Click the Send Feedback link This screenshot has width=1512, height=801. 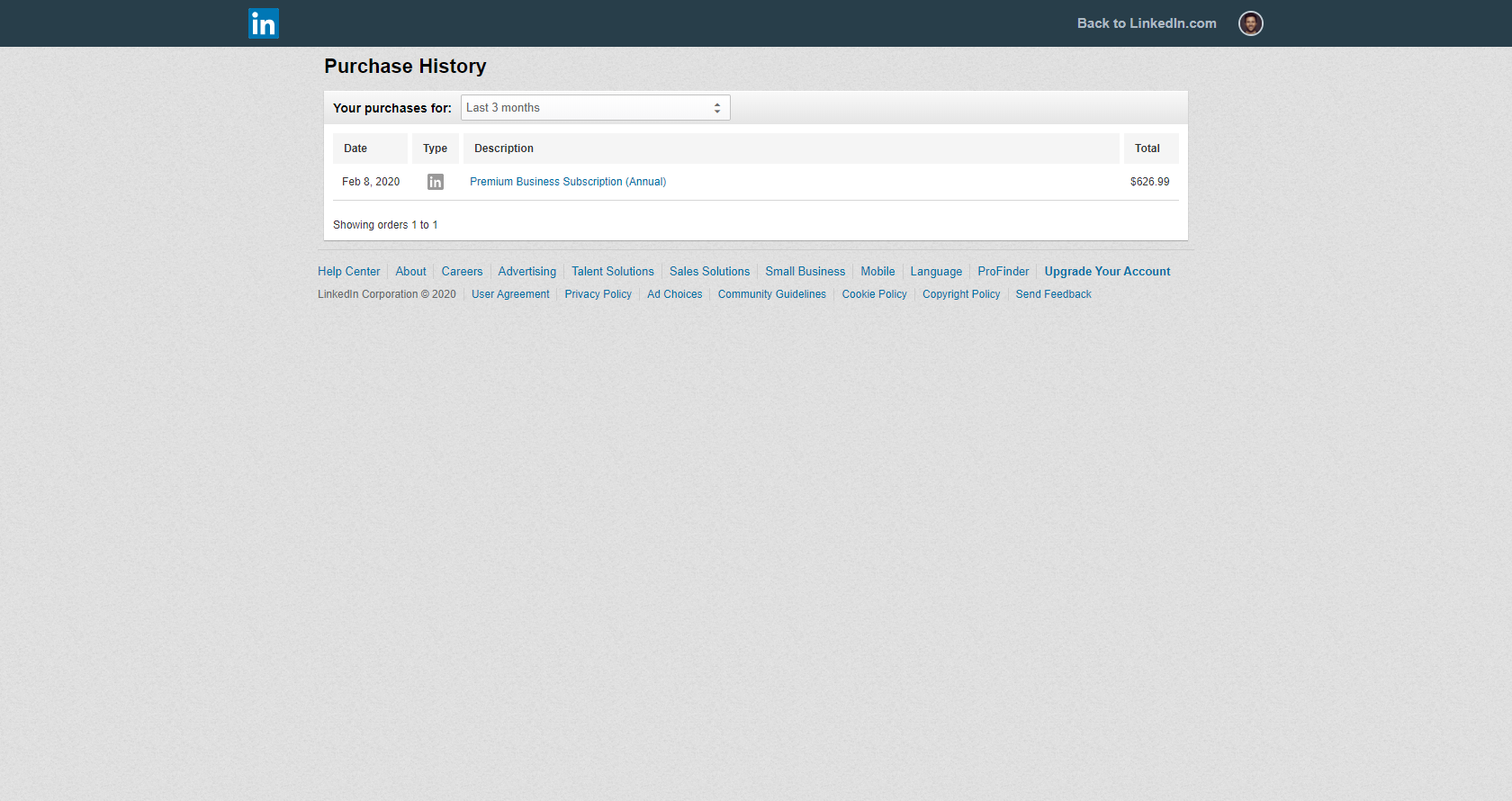[x=1053, y=294]
